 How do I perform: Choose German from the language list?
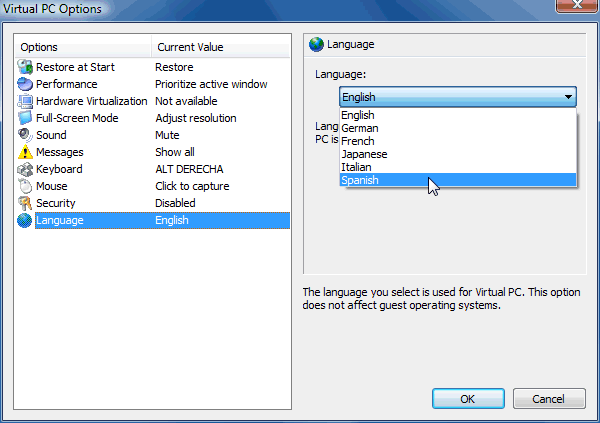458,128
